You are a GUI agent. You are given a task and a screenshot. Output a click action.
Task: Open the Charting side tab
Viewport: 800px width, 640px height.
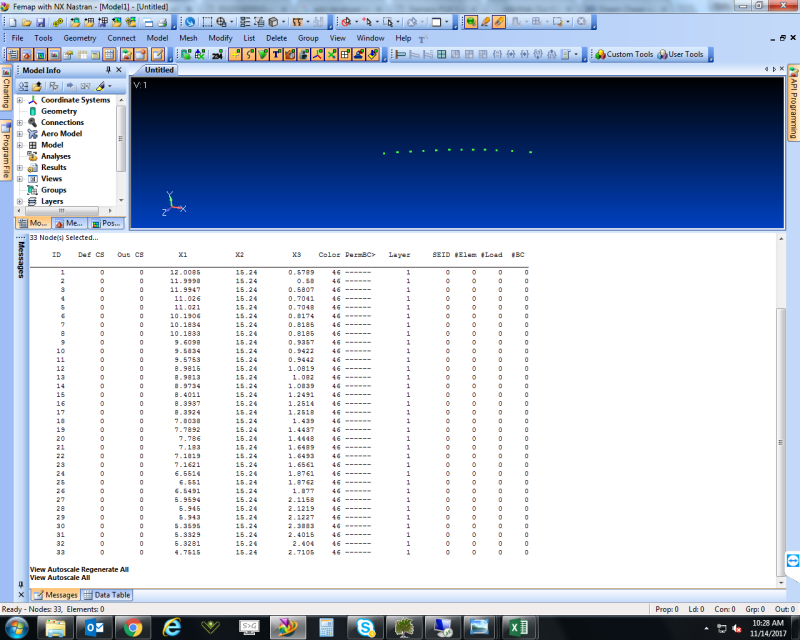pos(6,88)
